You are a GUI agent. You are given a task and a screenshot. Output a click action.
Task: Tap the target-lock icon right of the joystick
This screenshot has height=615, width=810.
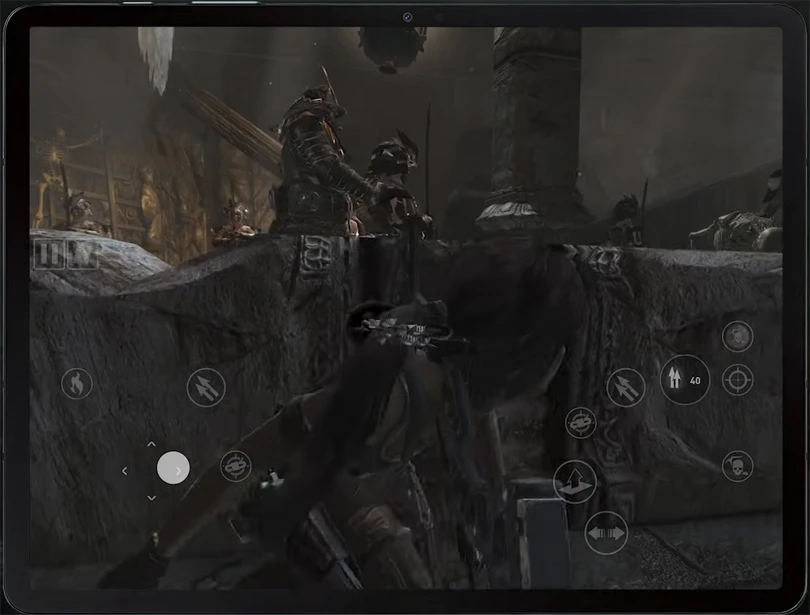236,466
